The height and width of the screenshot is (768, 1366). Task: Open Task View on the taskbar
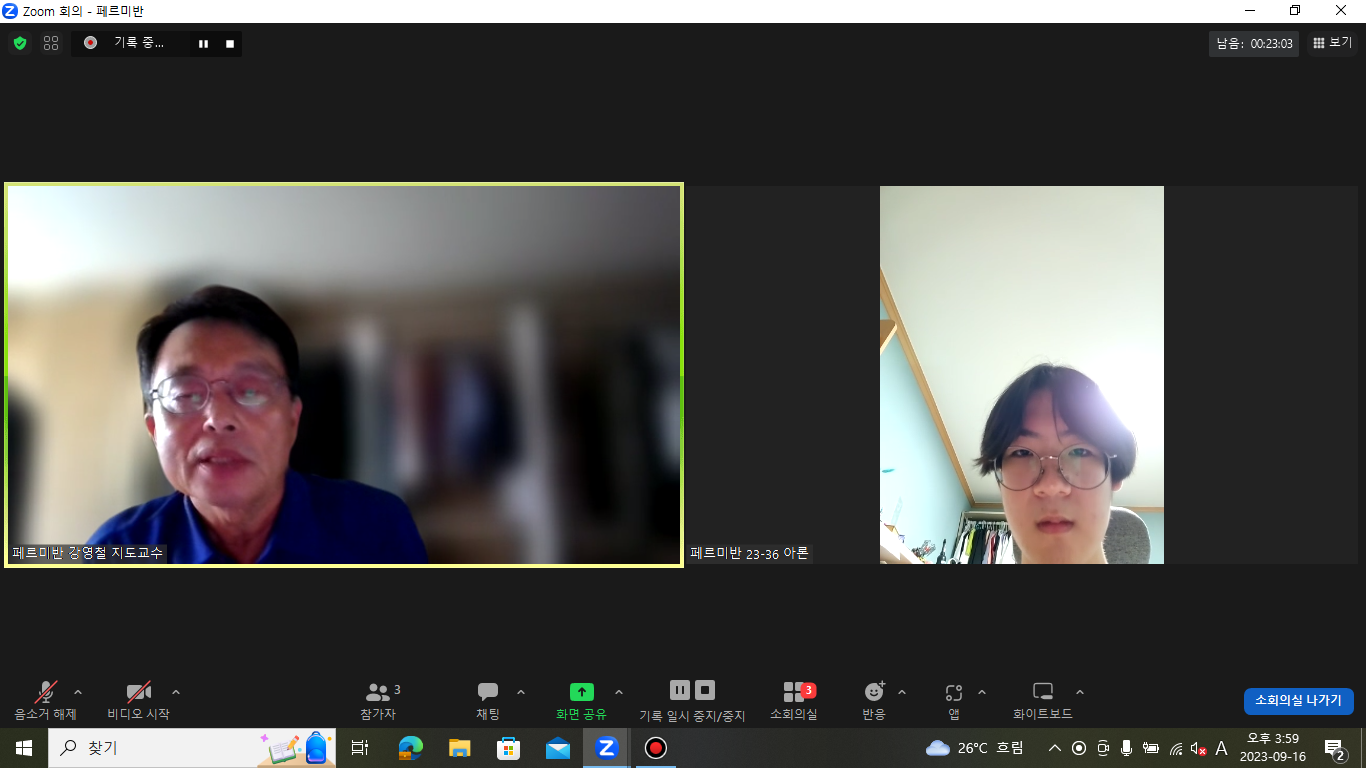pyautogui.click(x=360, y=748)
